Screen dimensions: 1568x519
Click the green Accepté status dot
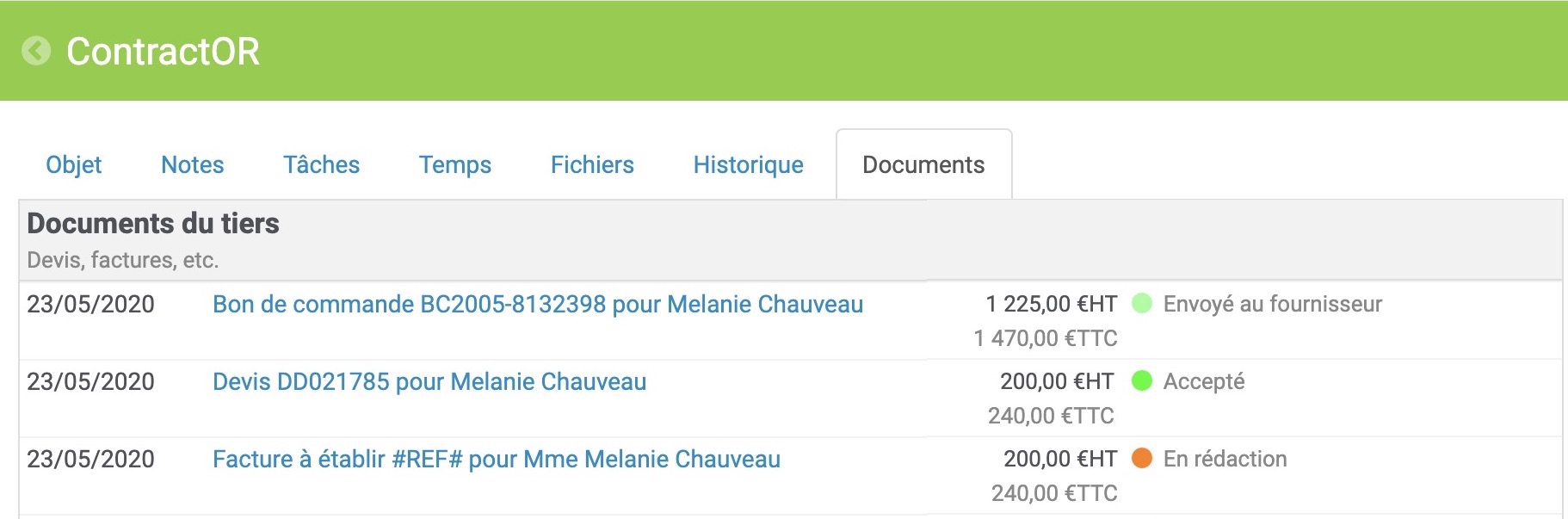[1141, 380]
